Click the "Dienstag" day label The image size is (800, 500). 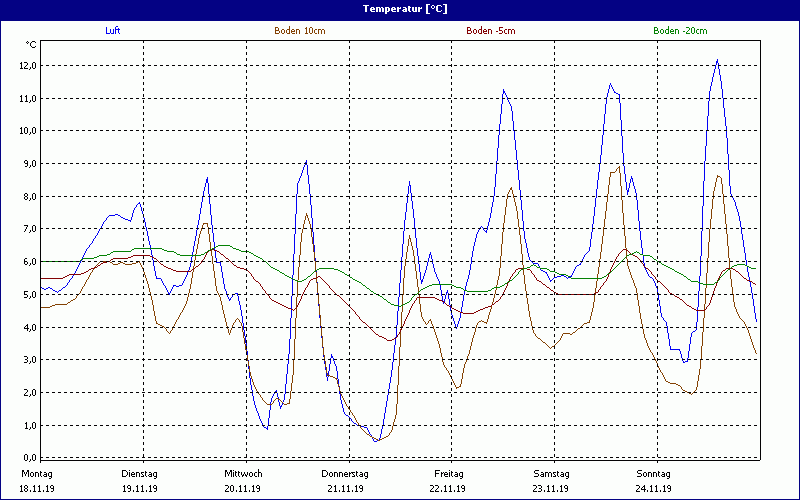(x=139, y=474)
